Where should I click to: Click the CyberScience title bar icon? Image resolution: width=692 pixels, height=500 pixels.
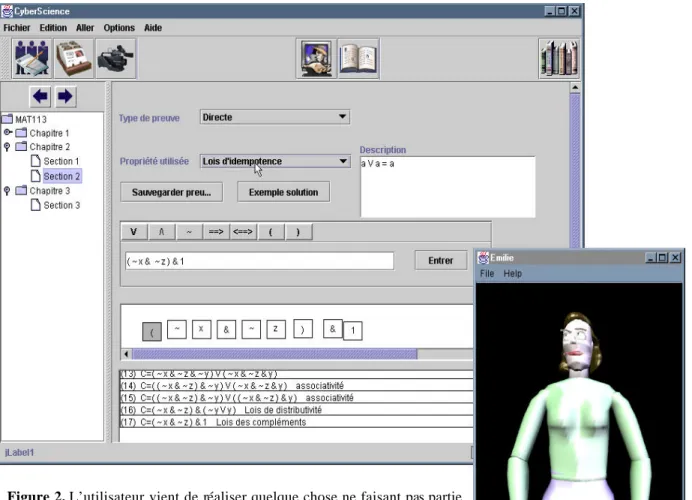coord(7,11)
